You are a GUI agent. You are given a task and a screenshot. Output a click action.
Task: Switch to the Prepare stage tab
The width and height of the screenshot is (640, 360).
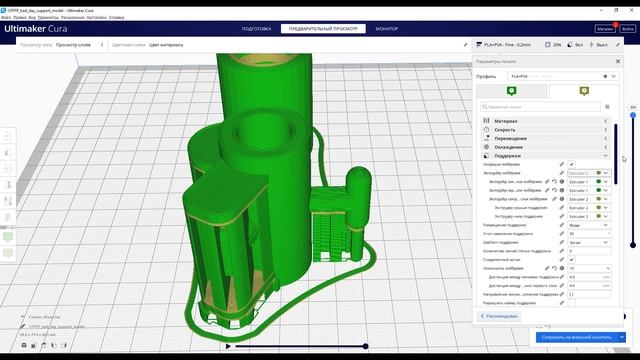[x=256, y=29]
